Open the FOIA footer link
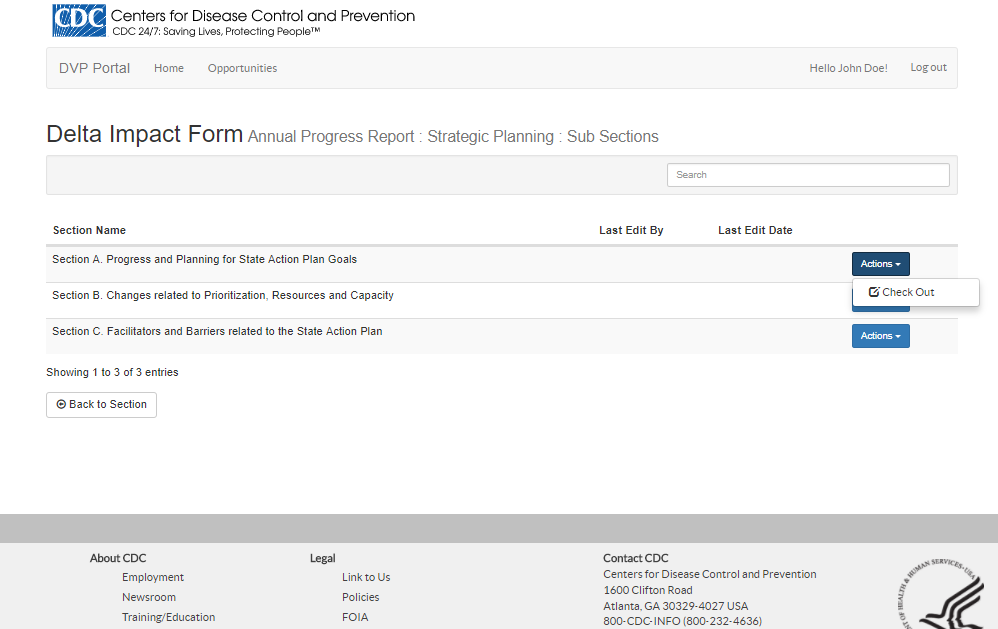Screen dimensions: 998x629 [x=355, y=617]
